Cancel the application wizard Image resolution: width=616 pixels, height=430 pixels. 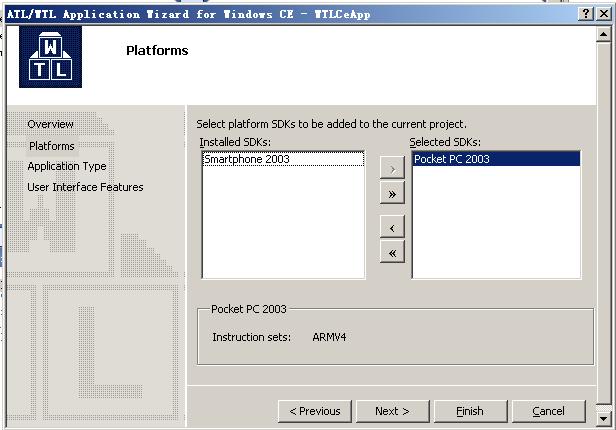[x=548, y=411]
